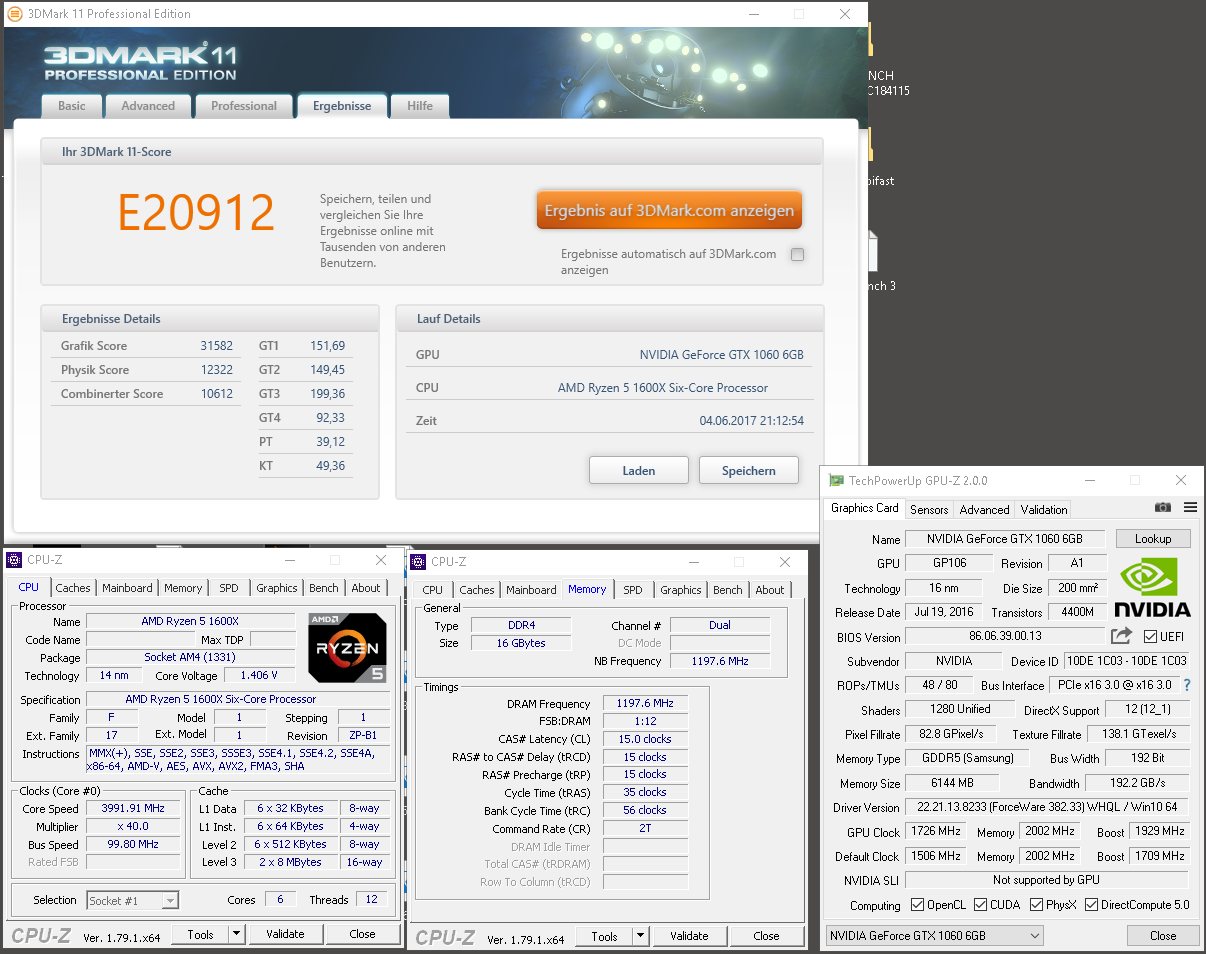1206x954 pixels.
Task: Click the GPU-Z Name field
Action: 1006,539
